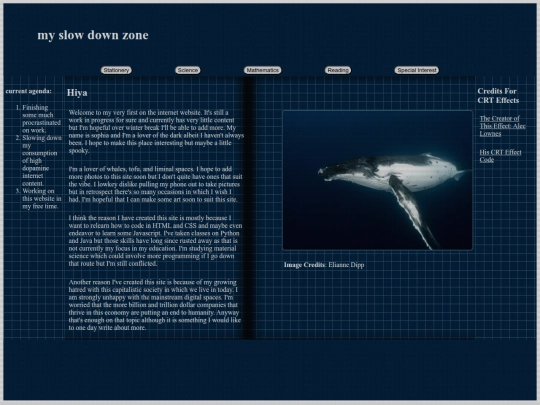This screenshot has height=405, width=540.
Task: Click the lover of whales, tofu paragraph
Action: 155,184
